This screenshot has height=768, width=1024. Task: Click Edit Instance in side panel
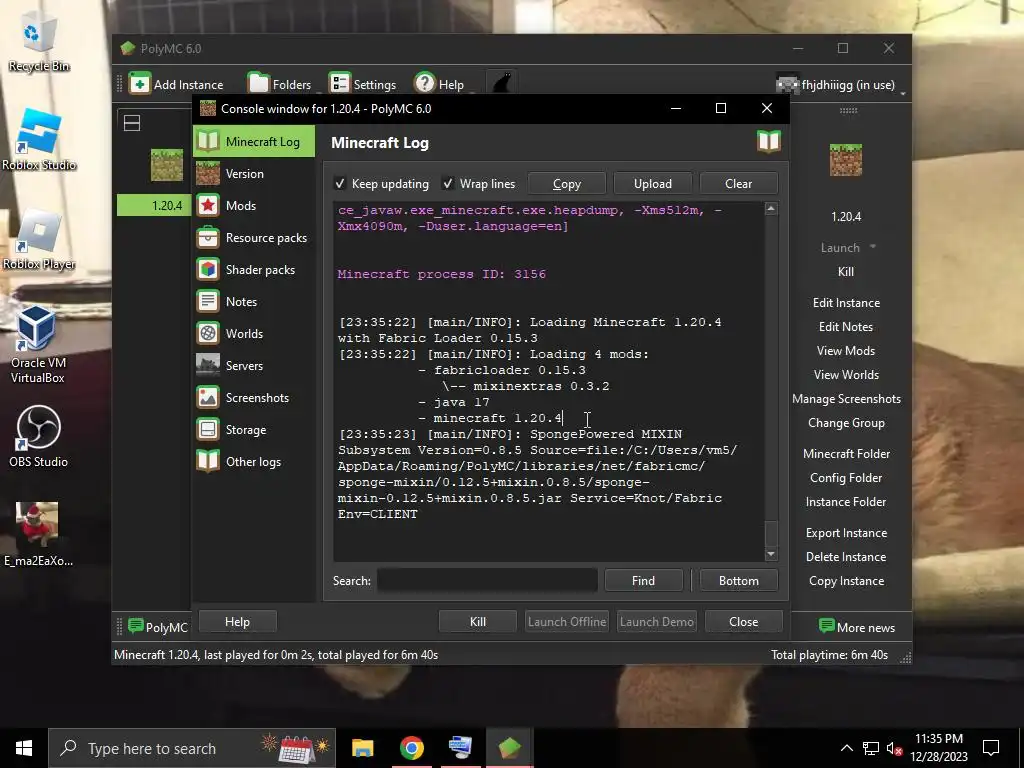click(846, 303)
